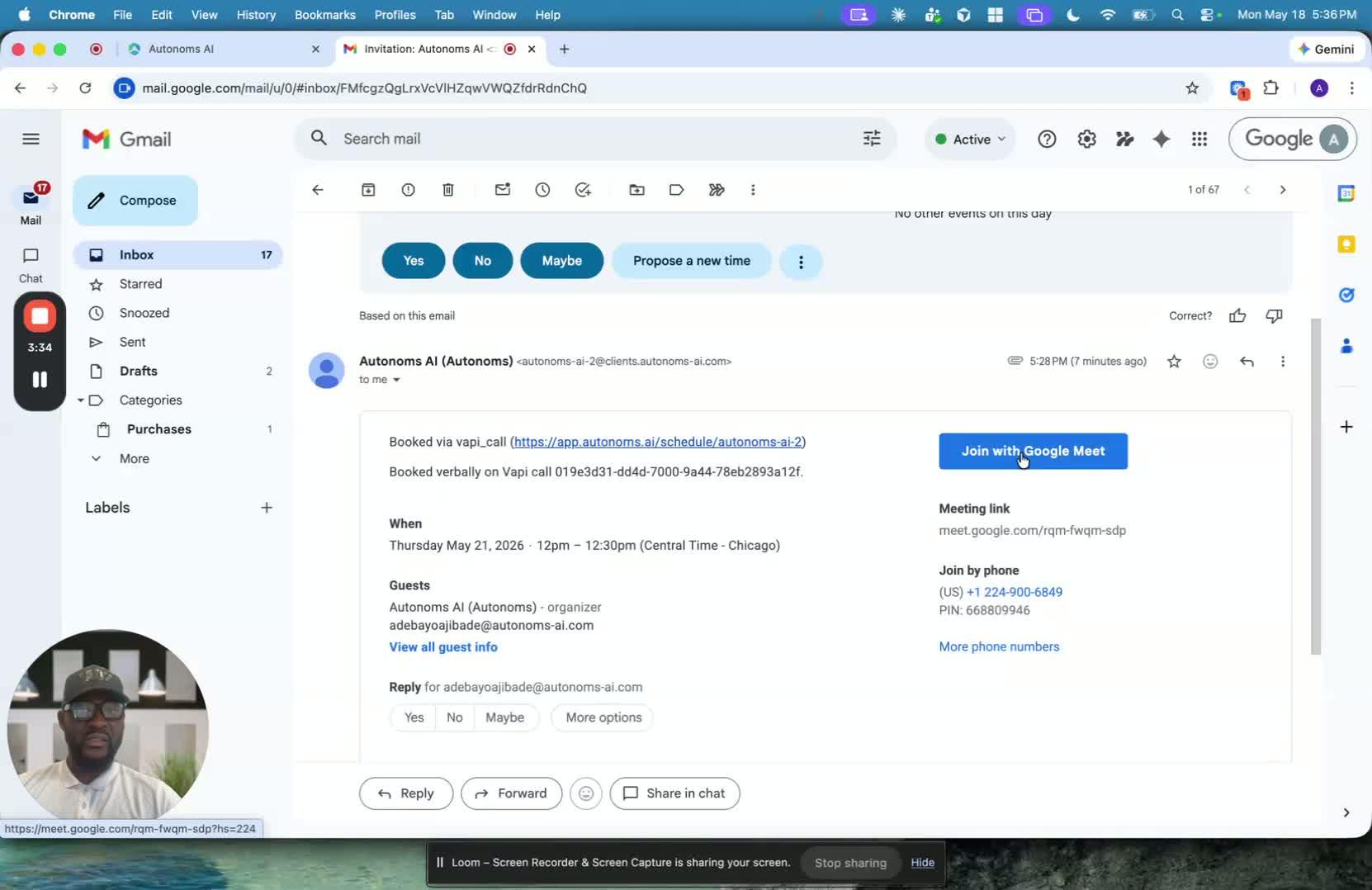Image resolution: width=1372 pixels, height=890 pixels.
Task: Create new label with plus icon
Action: 267,508
